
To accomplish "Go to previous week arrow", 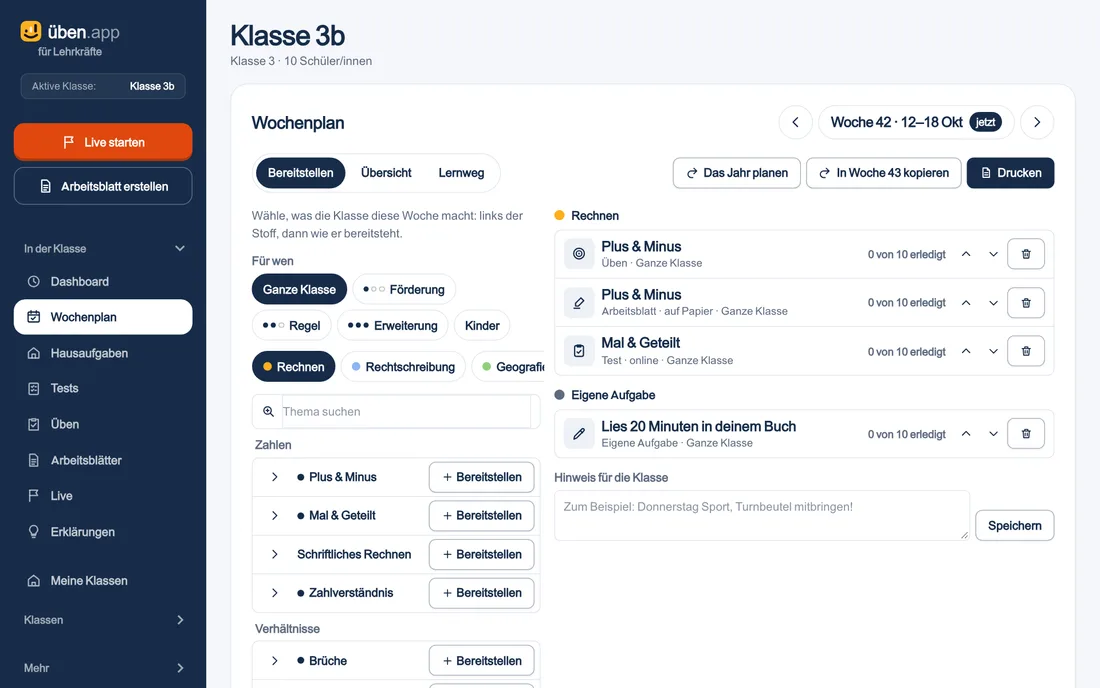I will [796, 122].
